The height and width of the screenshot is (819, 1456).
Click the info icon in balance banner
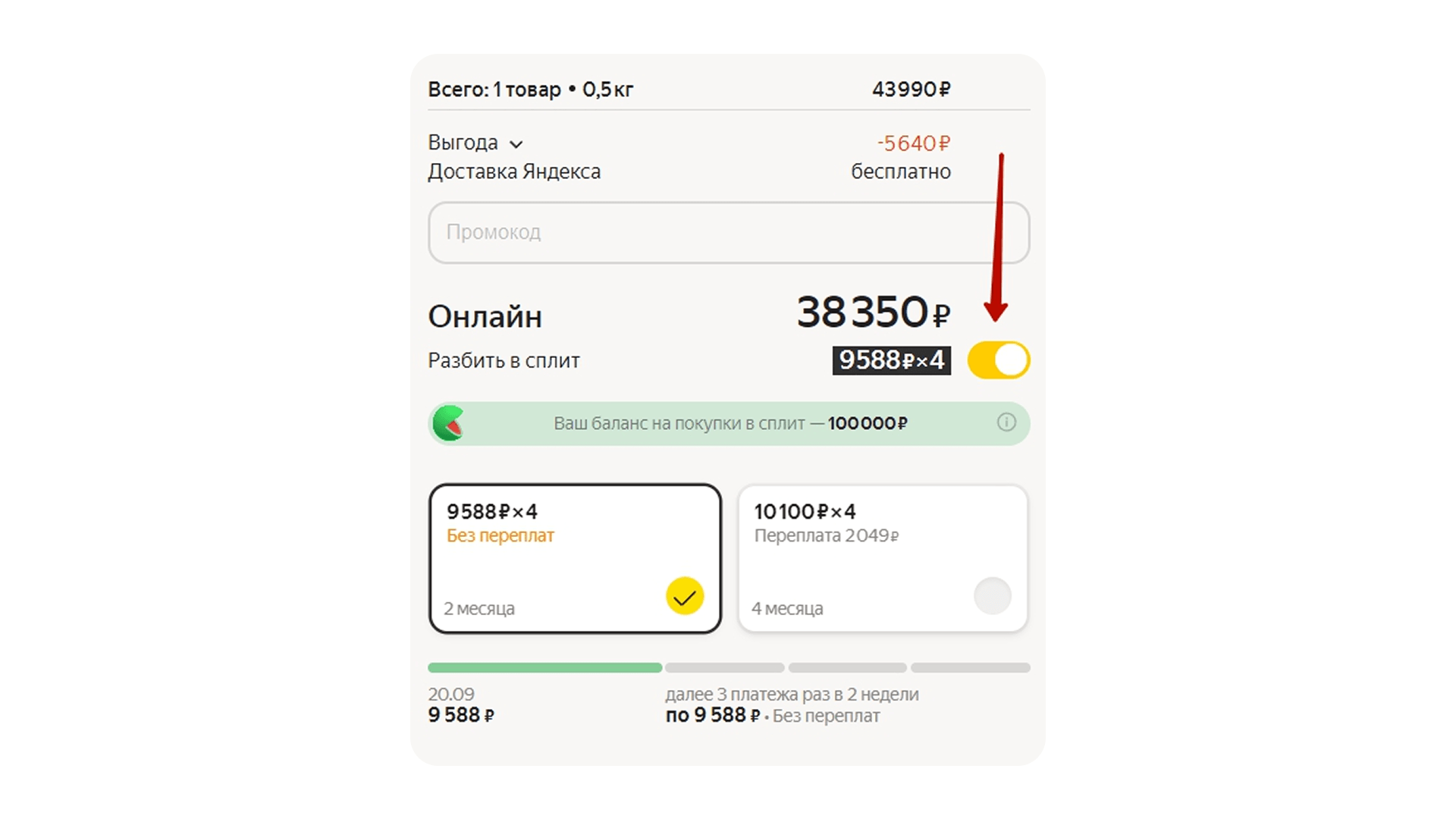1006,422
